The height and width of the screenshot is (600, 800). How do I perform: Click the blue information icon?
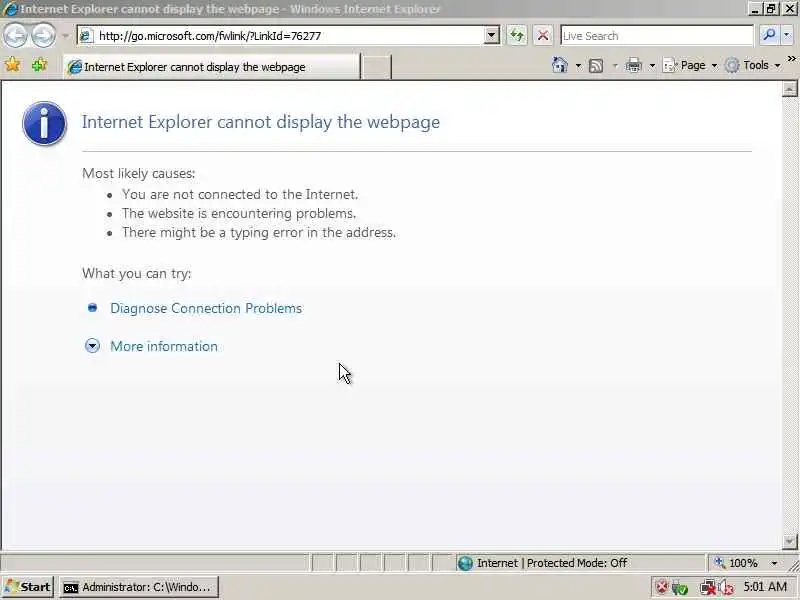pos(44,123)
